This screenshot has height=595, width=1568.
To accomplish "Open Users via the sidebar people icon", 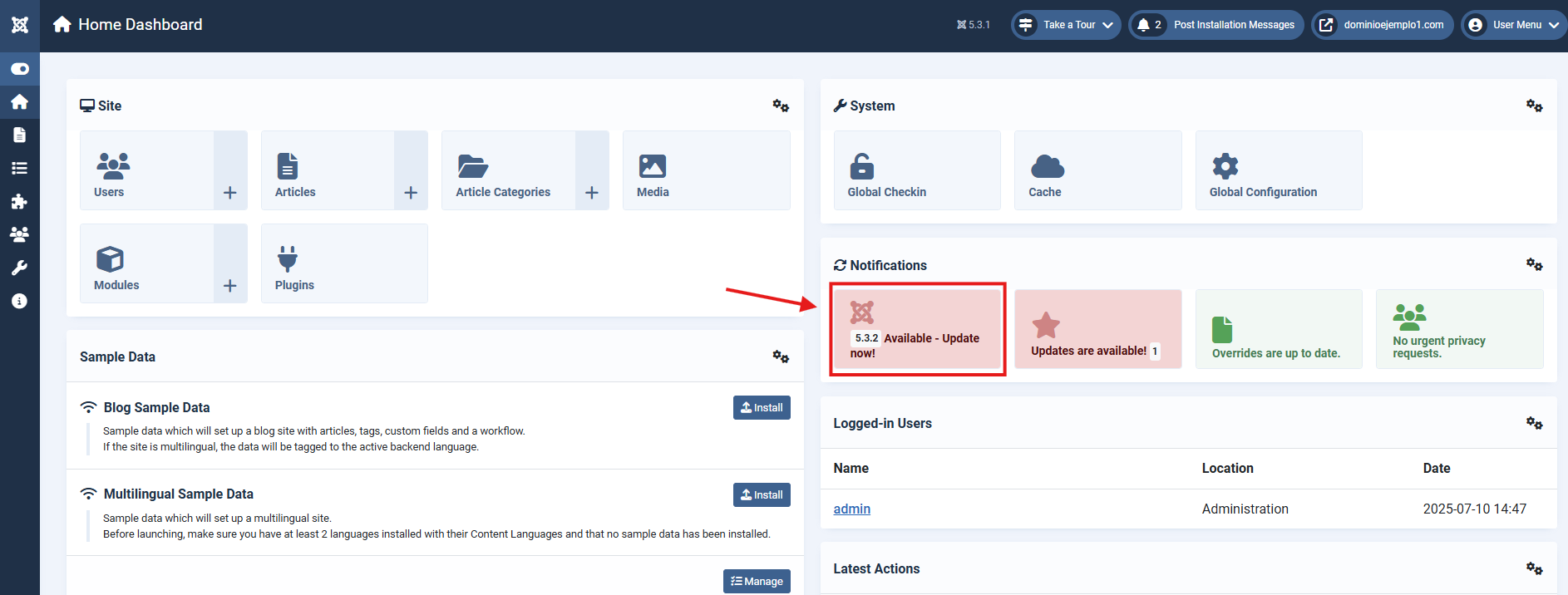I will [x=20, y=234].
